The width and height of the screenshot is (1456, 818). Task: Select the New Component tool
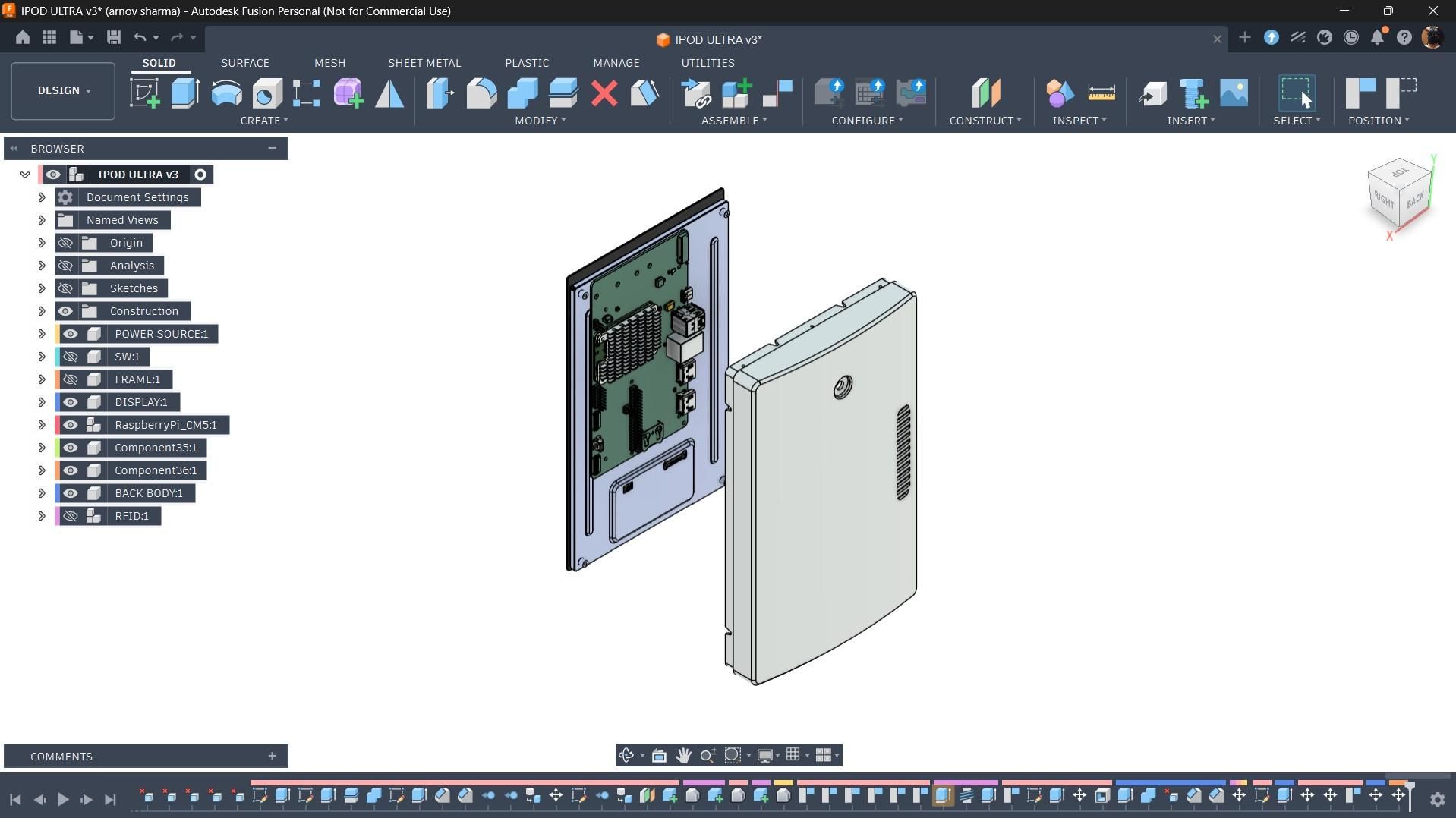[x=736, y=93]
